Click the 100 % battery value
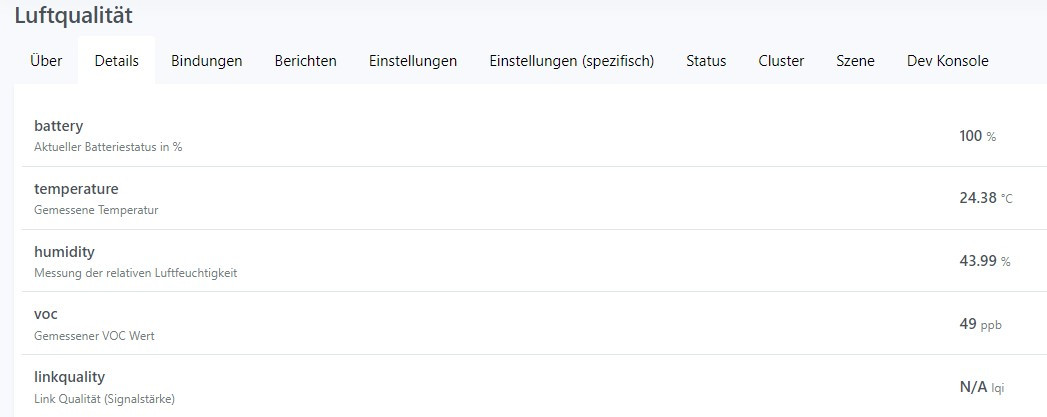1047x417 pixels. (977, 136)
